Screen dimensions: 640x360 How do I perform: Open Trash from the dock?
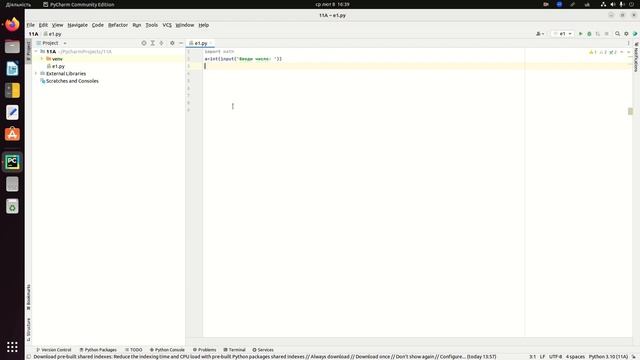coord(12,206)
